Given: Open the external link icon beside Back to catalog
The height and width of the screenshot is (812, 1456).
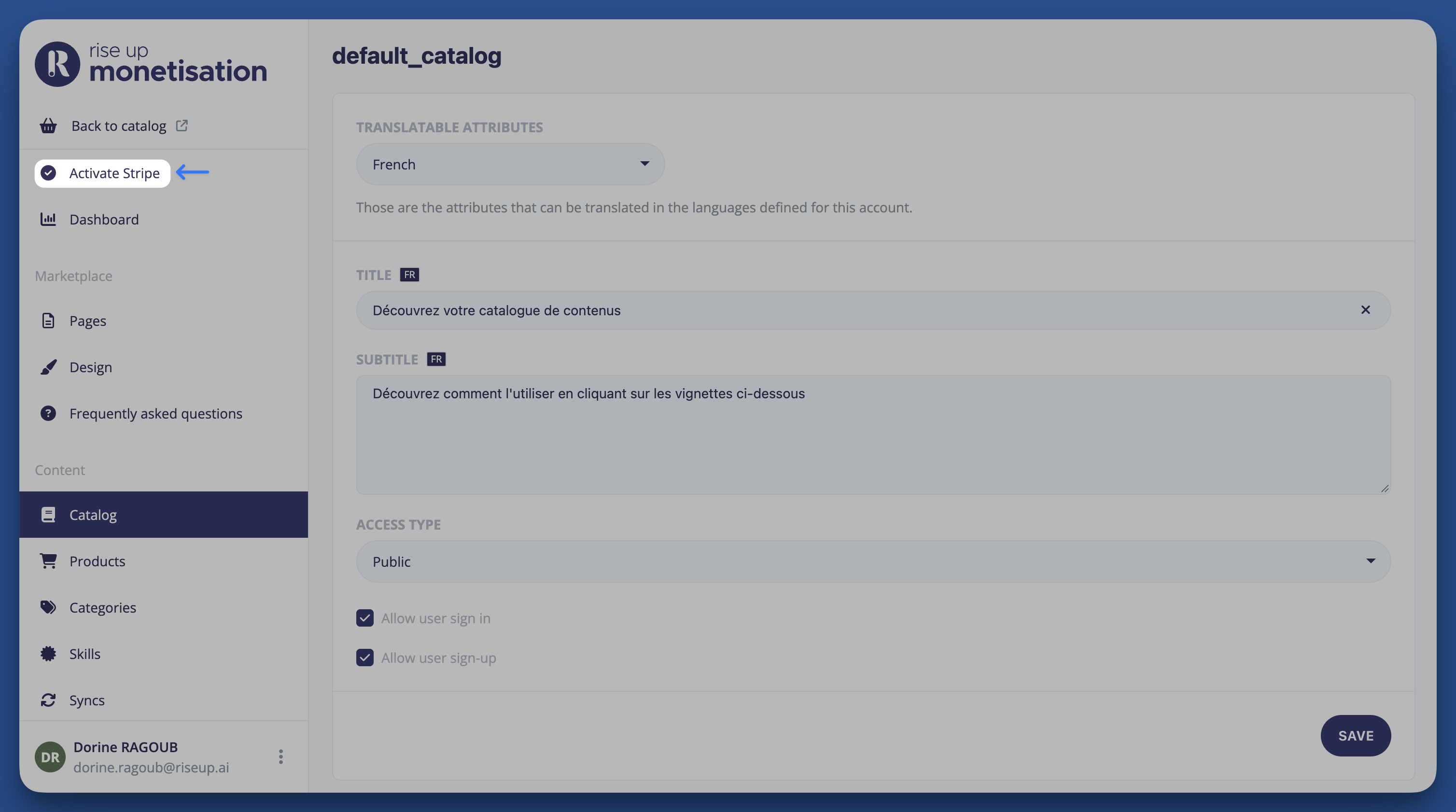Looking at the screenshot, I should point(182,126).
